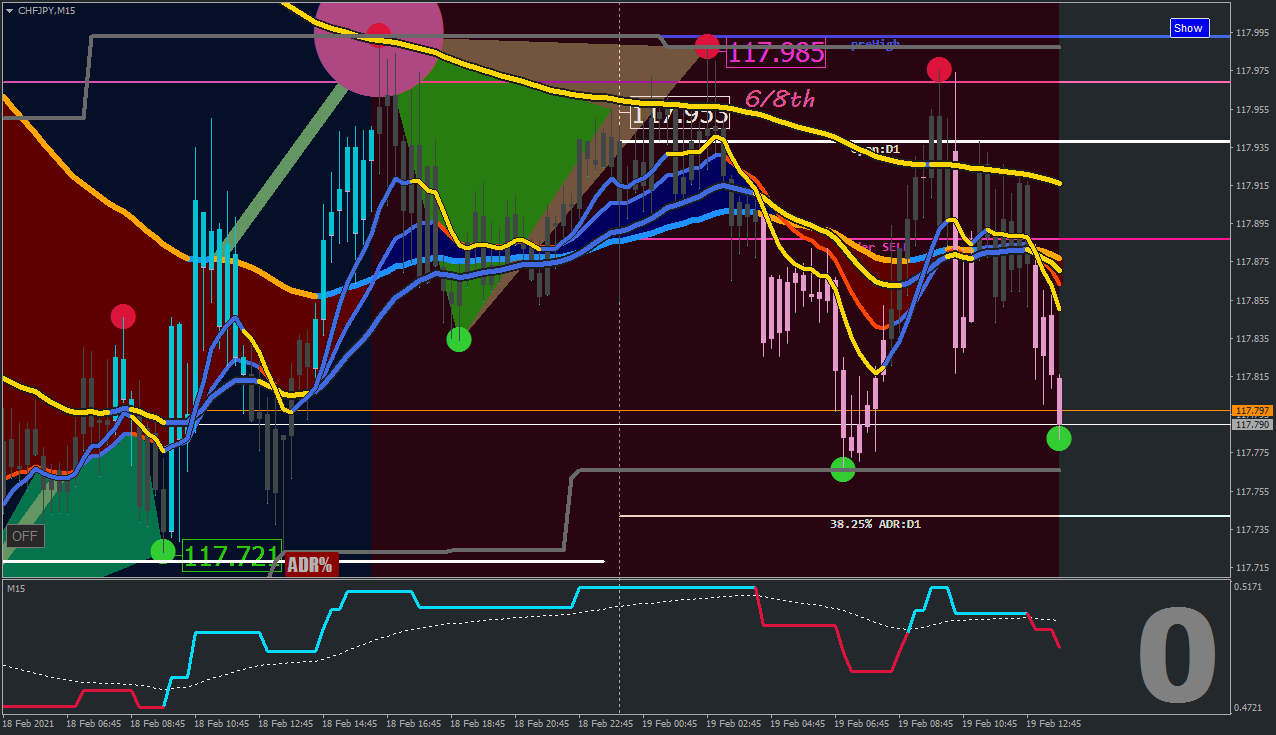Click the orange 117.797 price tag

[1253, 411]
